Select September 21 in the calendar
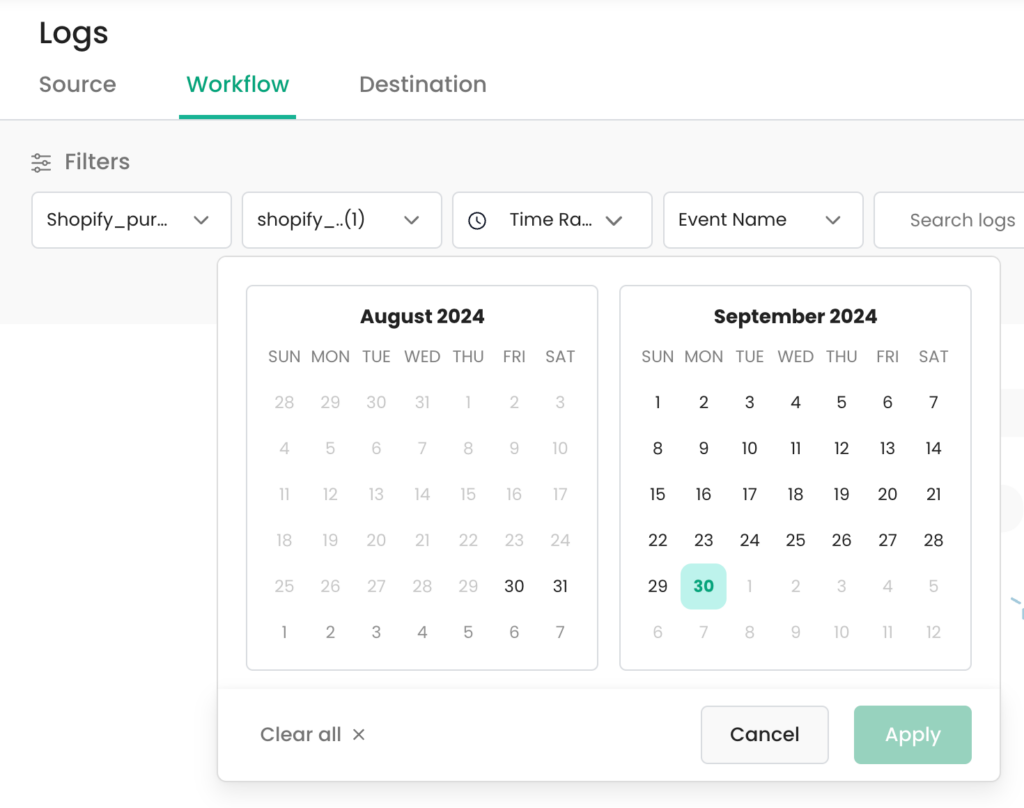This screenshot has height=808, width=1024. tap(933, 494)
